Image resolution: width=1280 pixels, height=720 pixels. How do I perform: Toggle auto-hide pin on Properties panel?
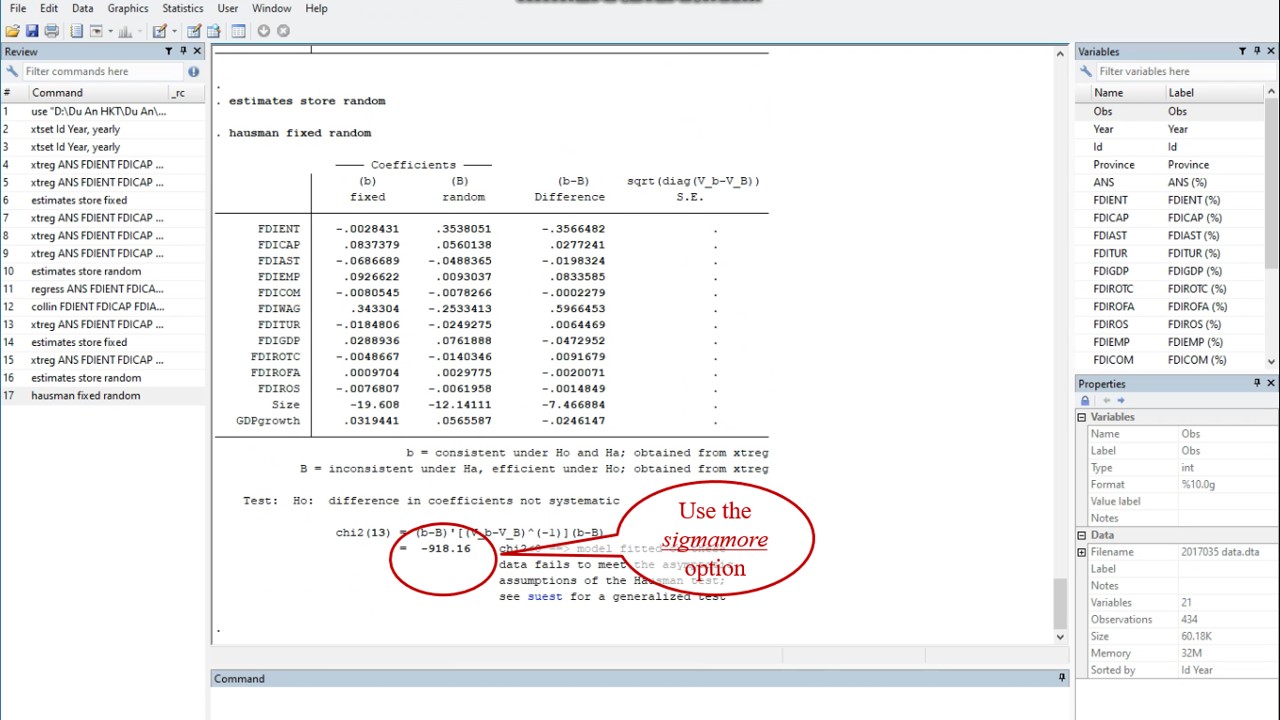pos(1257,383)
